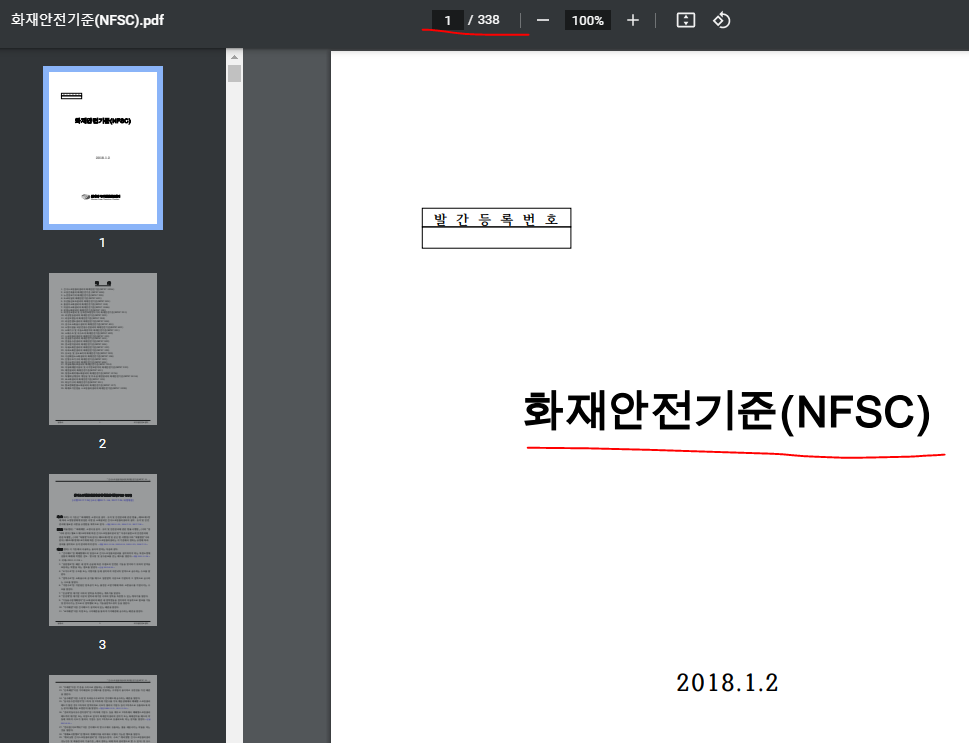Open the fourth page thumbnail at the bottom
Screen dimensions: 969x743
(103, 709)
